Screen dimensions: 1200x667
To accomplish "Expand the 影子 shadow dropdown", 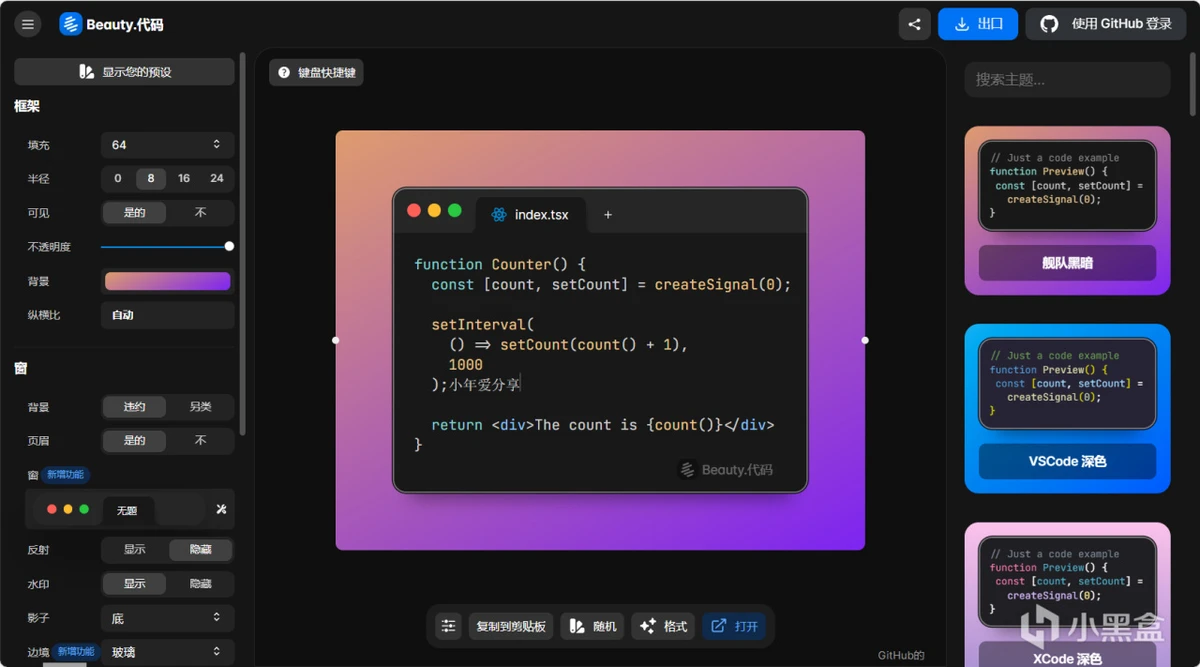I will click(167, 619).
